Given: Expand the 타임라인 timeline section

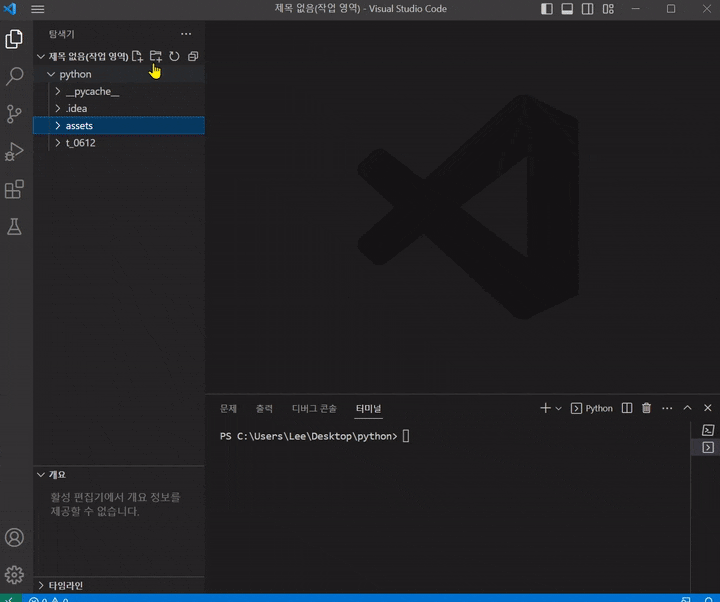Looking at the screenshot, I should [41, 585].
